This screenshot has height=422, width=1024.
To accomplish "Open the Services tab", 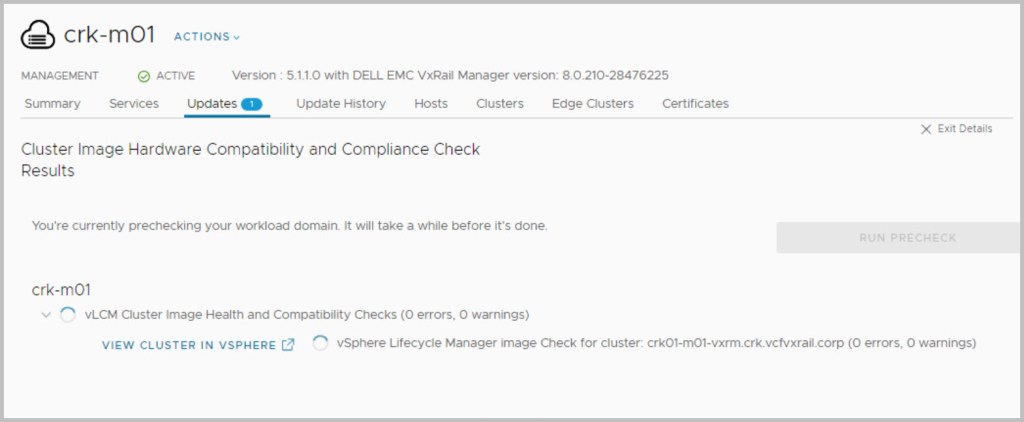I will pyautogui.click(x=134, y=104).
